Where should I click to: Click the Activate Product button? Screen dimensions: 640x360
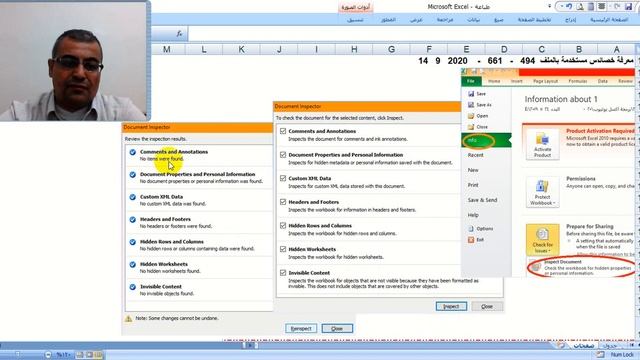pyautogui.click(x=542, y=144)
